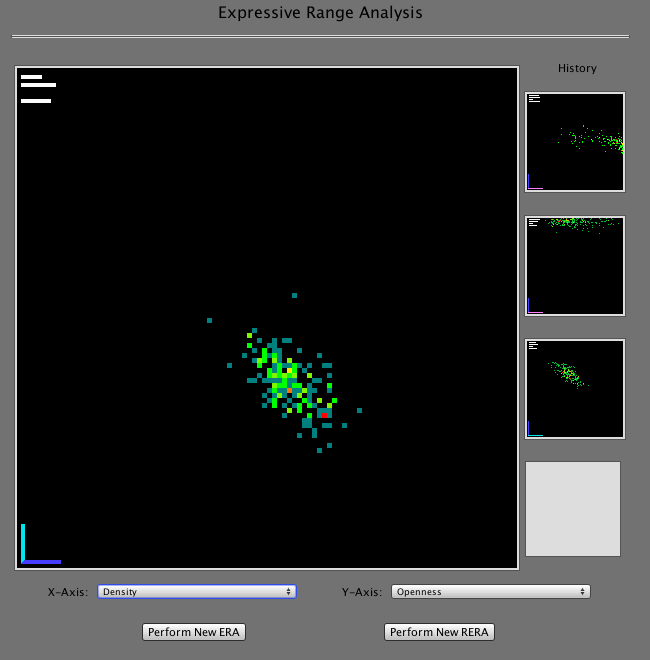This screenshot has width=650, height=660.
Task: Open the X-Axis Density dropdown
Action: tap(197, 591)
